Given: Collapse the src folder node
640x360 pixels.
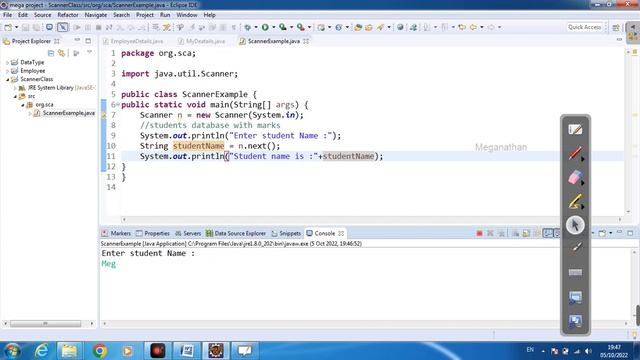Looking at the screenshot, I should 15,96.
